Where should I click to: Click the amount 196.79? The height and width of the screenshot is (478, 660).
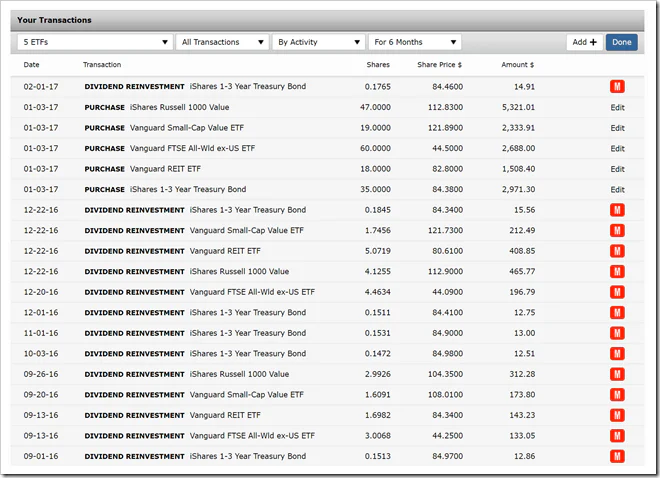point(522,292)
